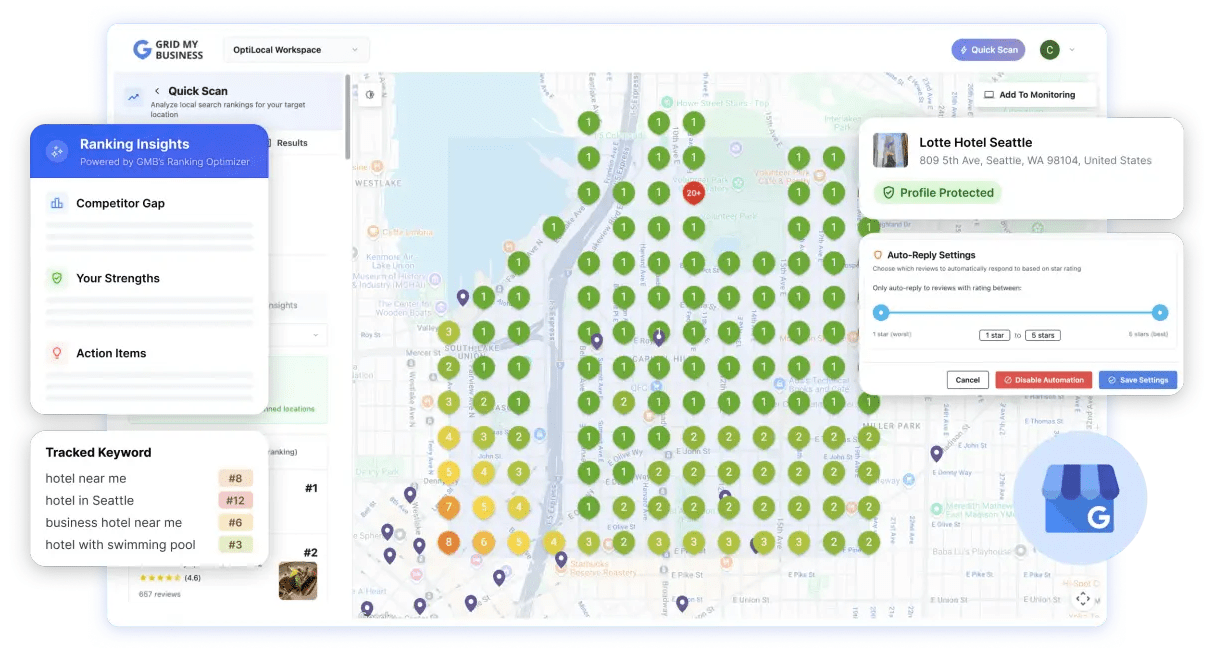Click the left auto-reply rating slider handle
1210x648 pixels.
click(x=881, y=312)
